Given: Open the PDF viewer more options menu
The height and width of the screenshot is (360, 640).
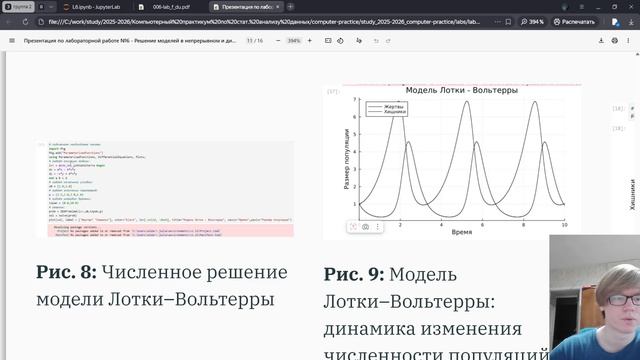Looking at the screenshot, I should [x=628, y=41].
